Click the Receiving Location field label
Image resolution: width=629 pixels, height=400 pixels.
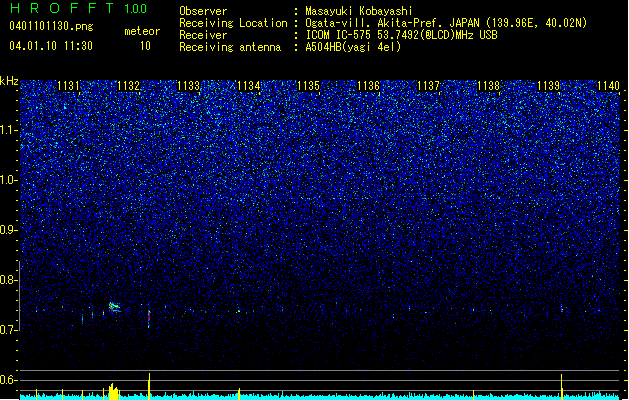tap(233, 23)
